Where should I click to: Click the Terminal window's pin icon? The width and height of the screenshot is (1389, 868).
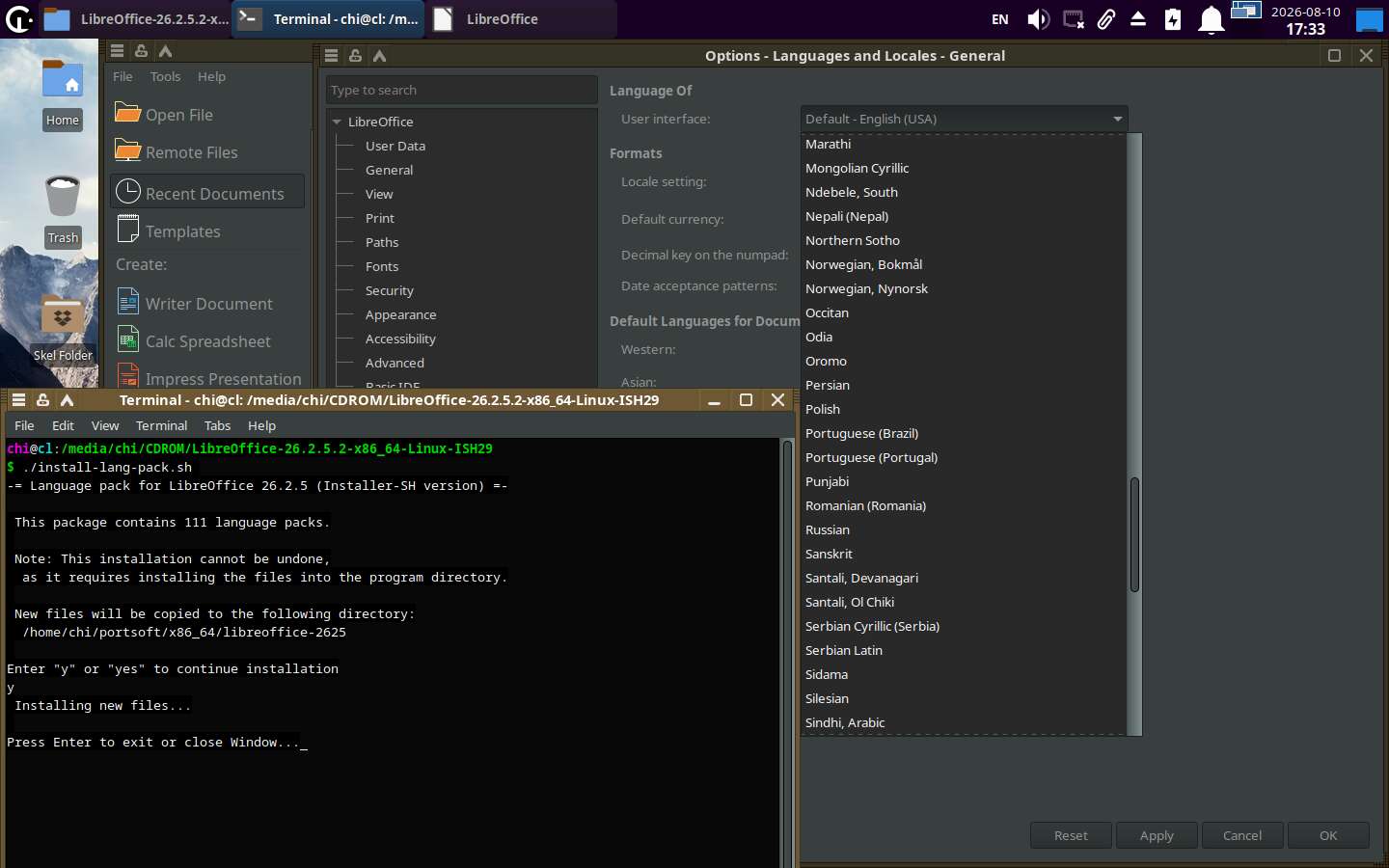click(x=42, y=400)
